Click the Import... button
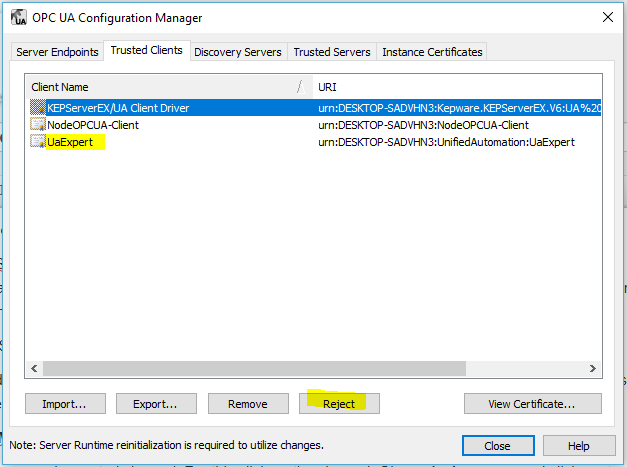This screenshot has height=467, width=627. [x=65, y=404]
